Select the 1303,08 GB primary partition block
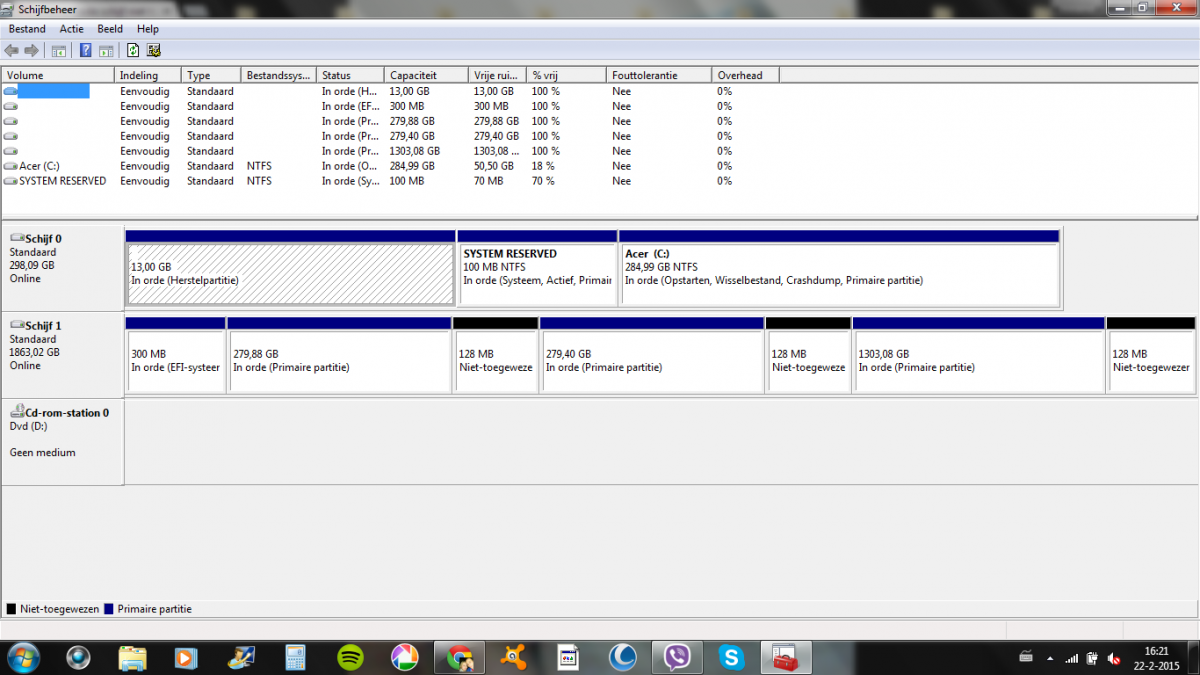This screenshot has height=675, width=1200. (x=978, y=355)
